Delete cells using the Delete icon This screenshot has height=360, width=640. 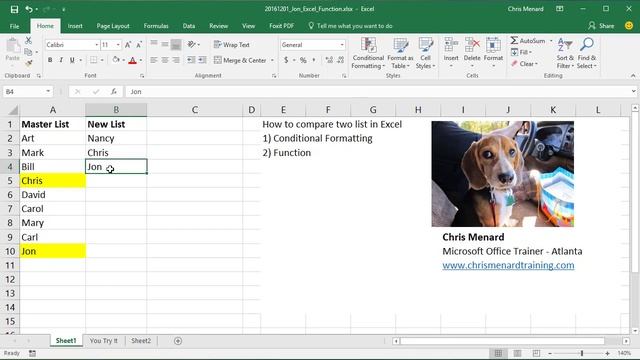tap(472, 53)
